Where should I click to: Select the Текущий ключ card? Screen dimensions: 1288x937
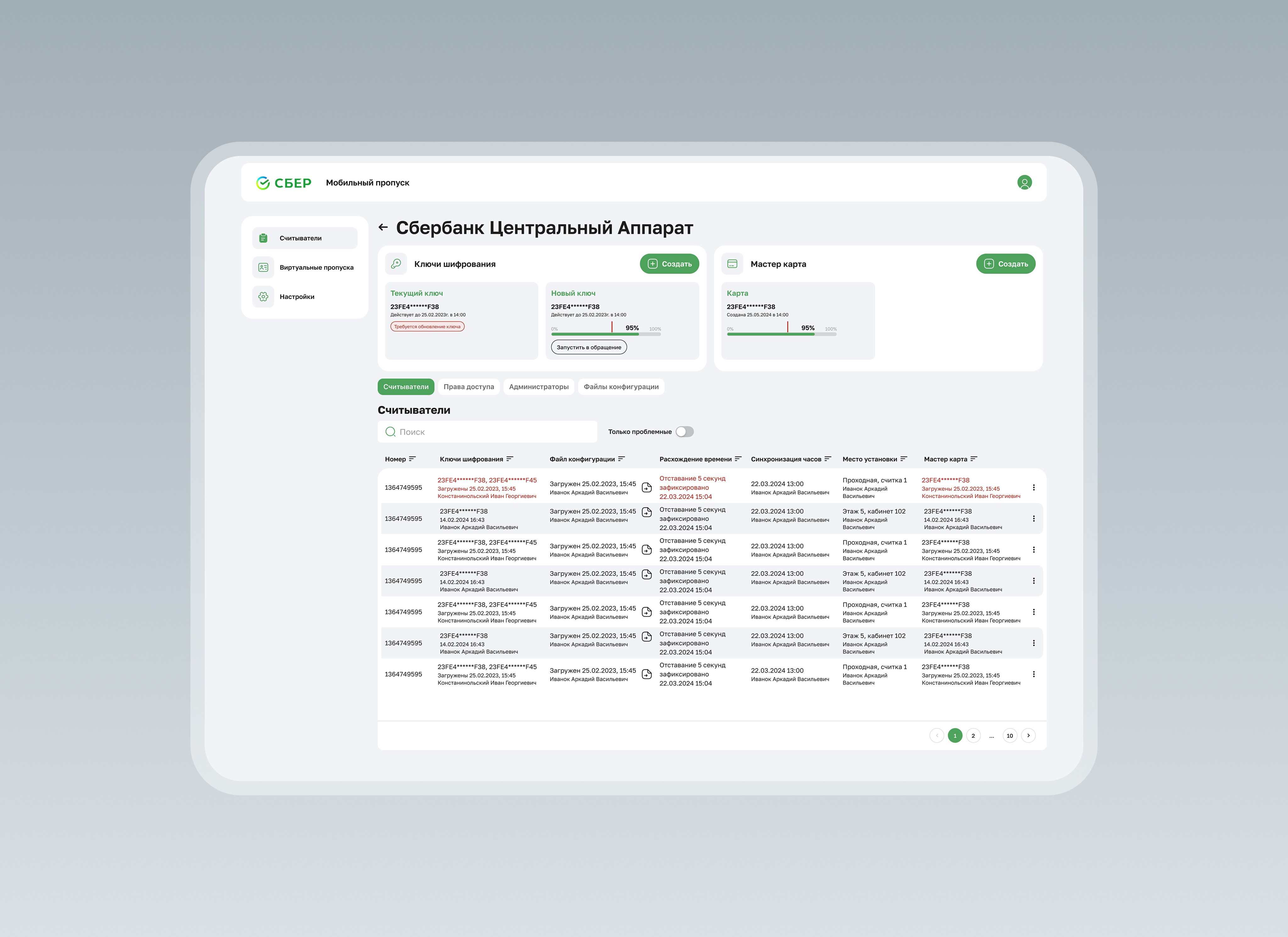tap(461, 321)
